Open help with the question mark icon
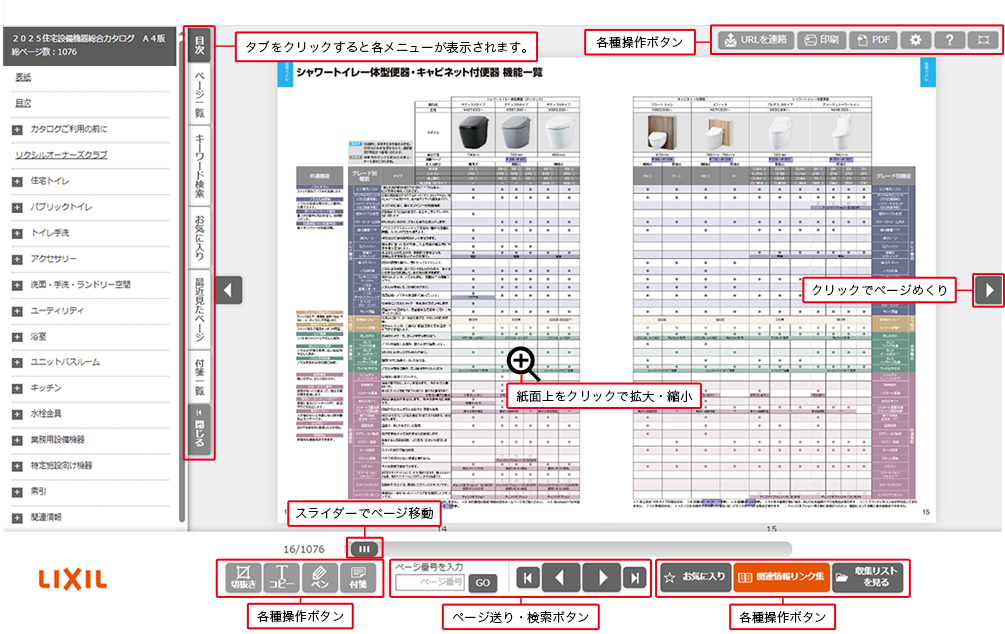The height and width of the screenshot is (634, 1005). (950, 41)
